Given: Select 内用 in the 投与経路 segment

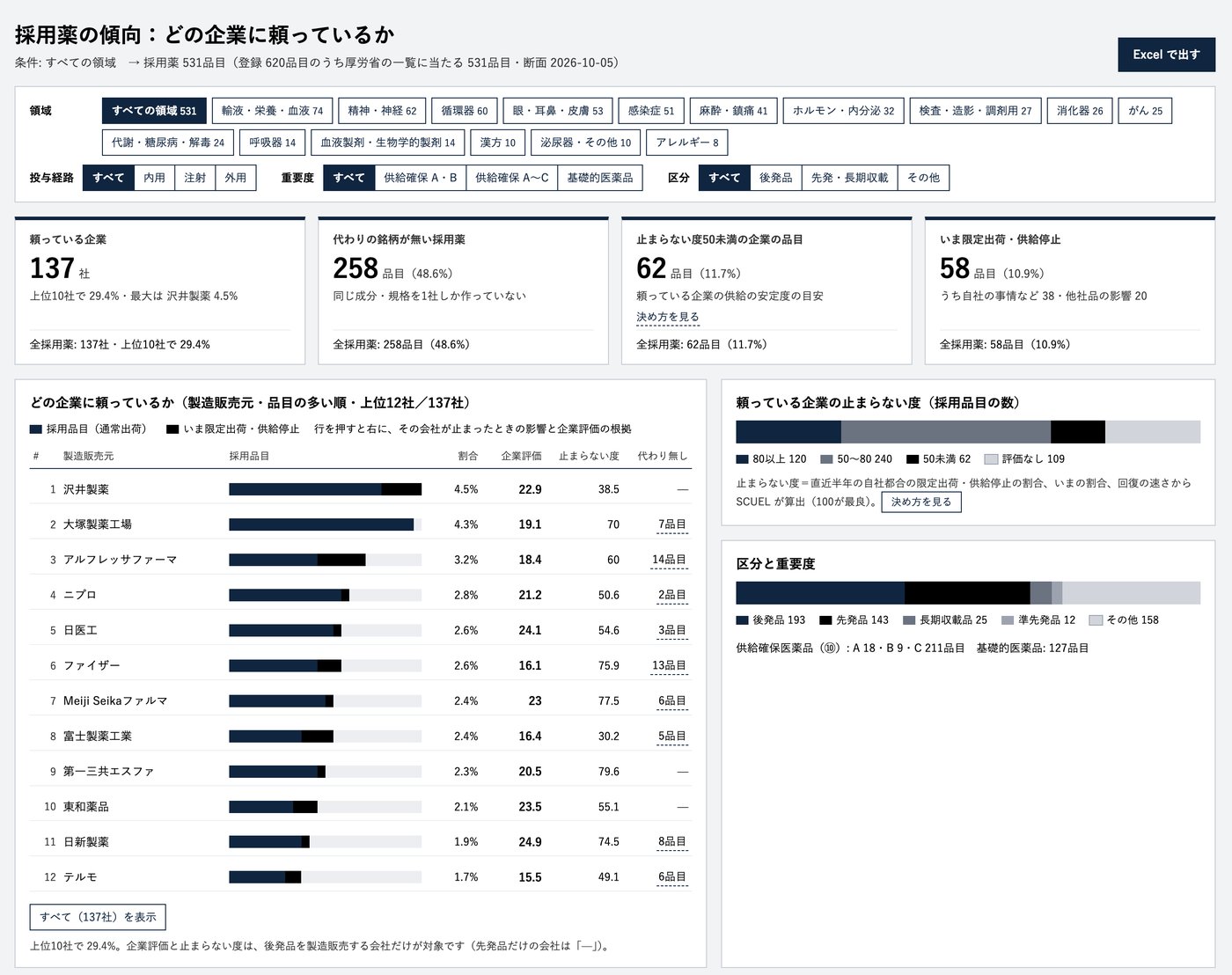Looking at the screenshot, I should pyautogui.click(x=154, y=178).
